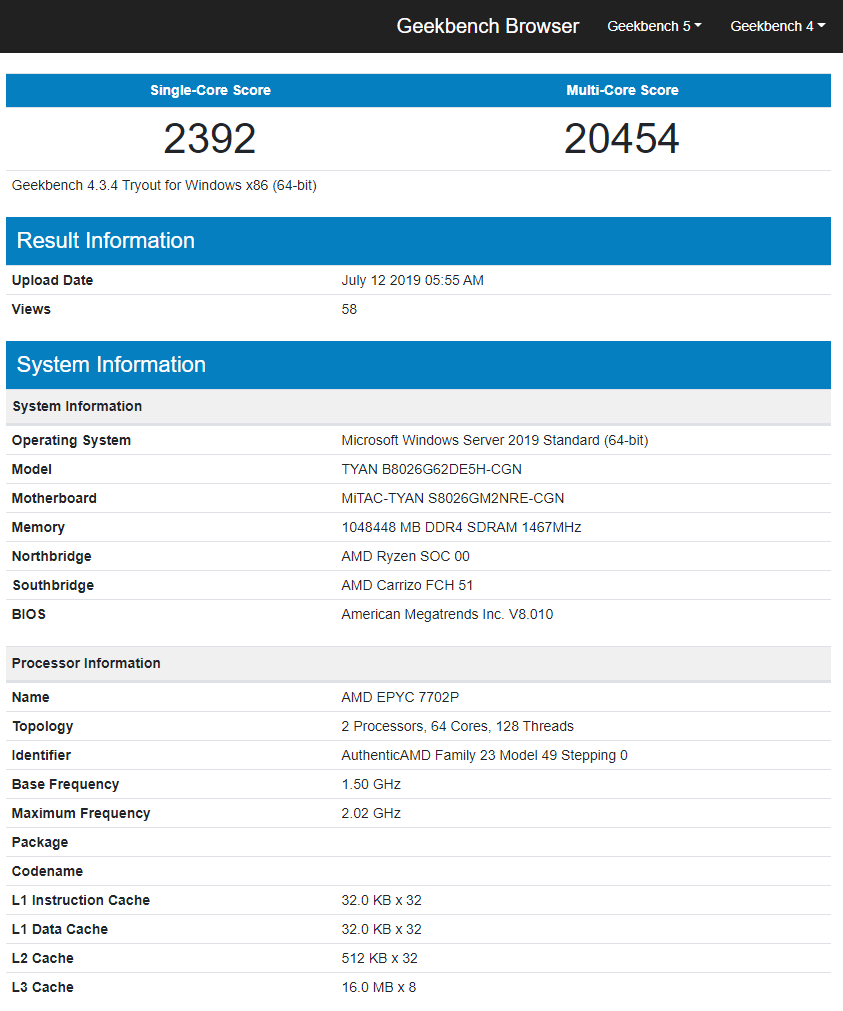Click the Multi-Core Score value 20454
Image resolution: width=843 pixels, height=1011 pixels.
click(622, 139)
